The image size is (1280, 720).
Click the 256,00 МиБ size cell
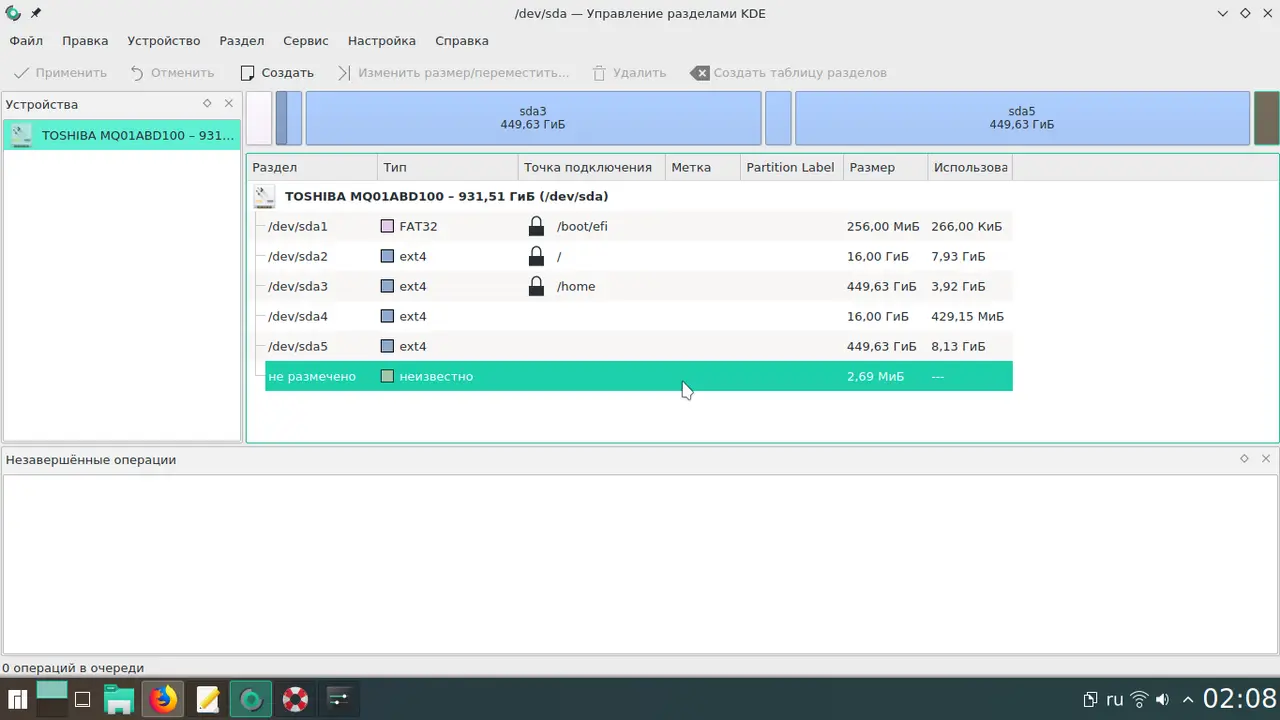[x=881, y=226]
